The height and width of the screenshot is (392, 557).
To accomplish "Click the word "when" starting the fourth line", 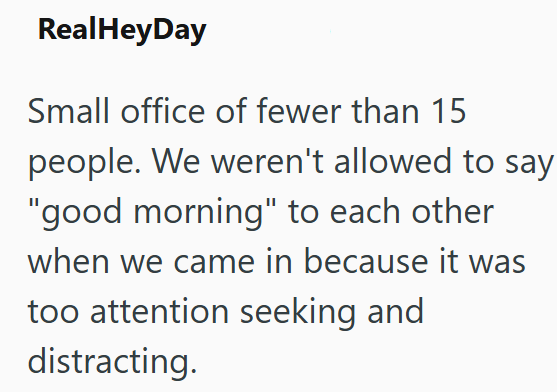I will pyautogui.click(x=69, y=261).
